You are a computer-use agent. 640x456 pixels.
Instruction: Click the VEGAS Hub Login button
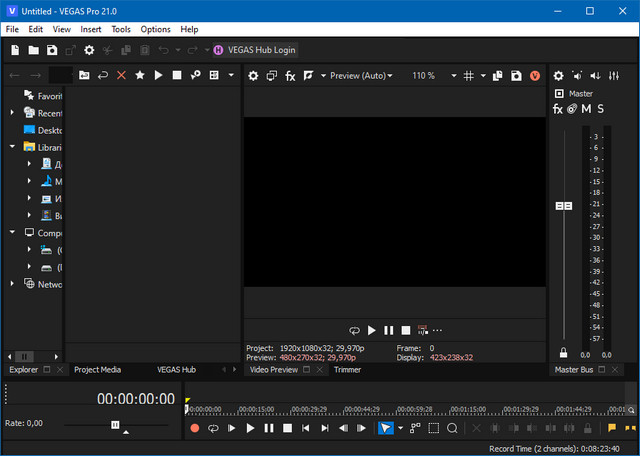[255, 50]
